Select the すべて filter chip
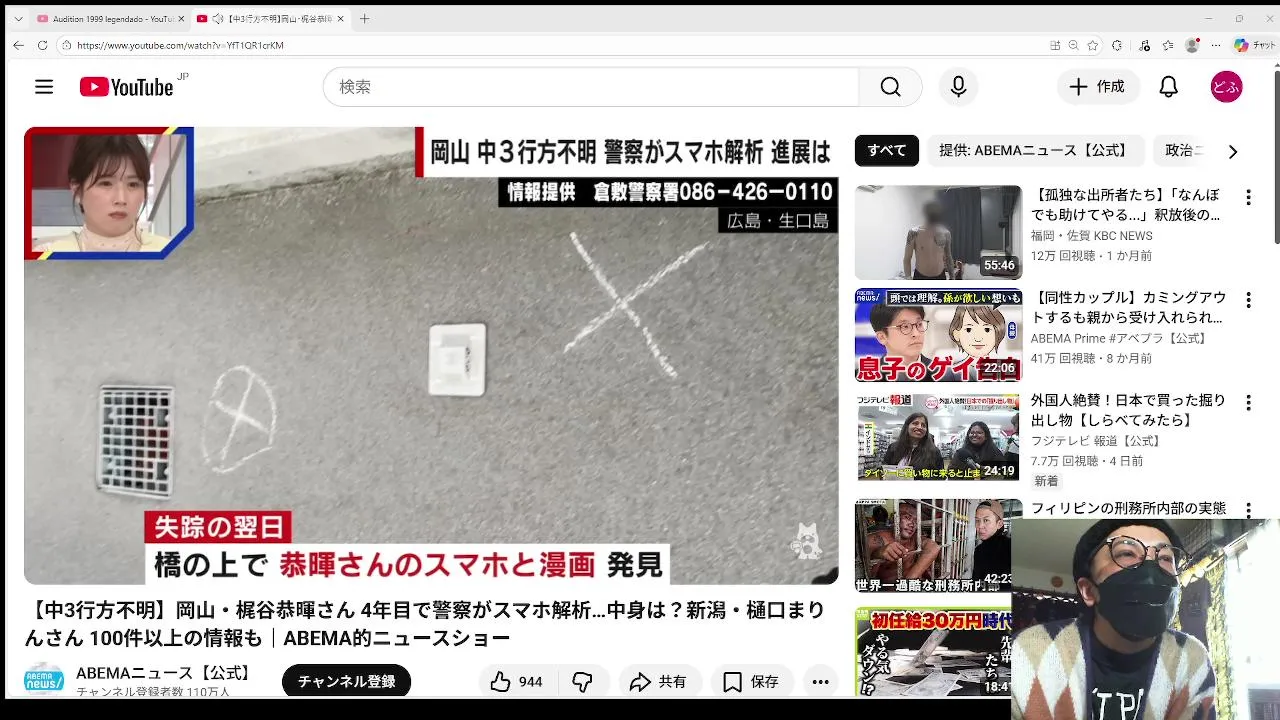1280x720 pixels. (x=886, y=150)
